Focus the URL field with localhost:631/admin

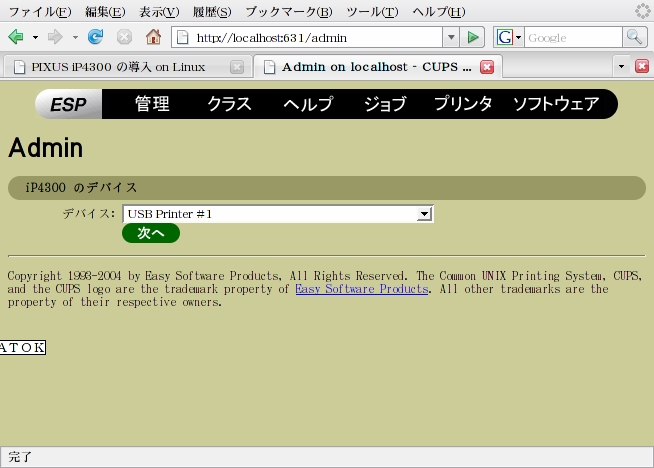tap(307, 38)
